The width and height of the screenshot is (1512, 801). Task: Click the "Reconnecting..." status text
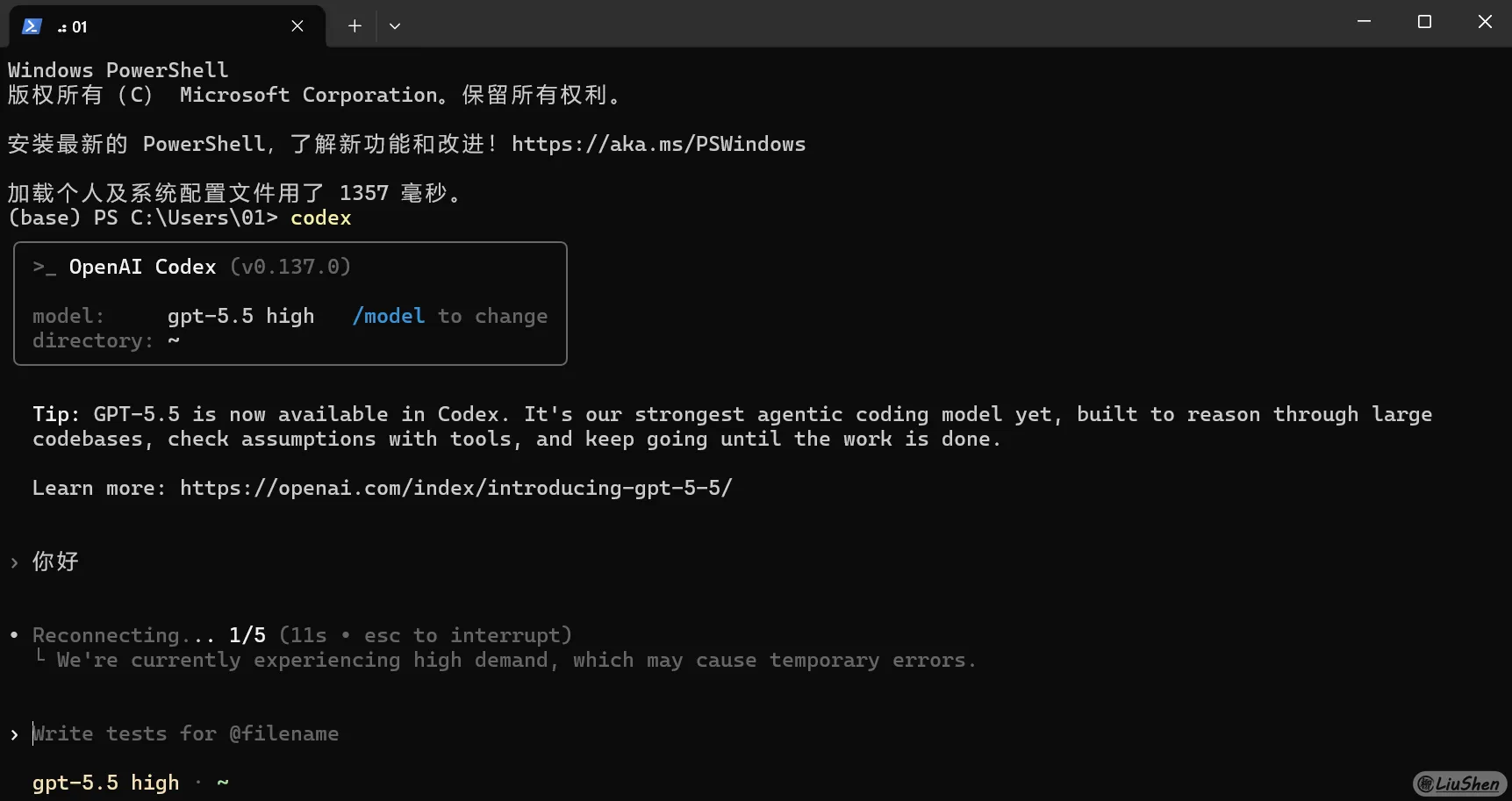point(124,635)
